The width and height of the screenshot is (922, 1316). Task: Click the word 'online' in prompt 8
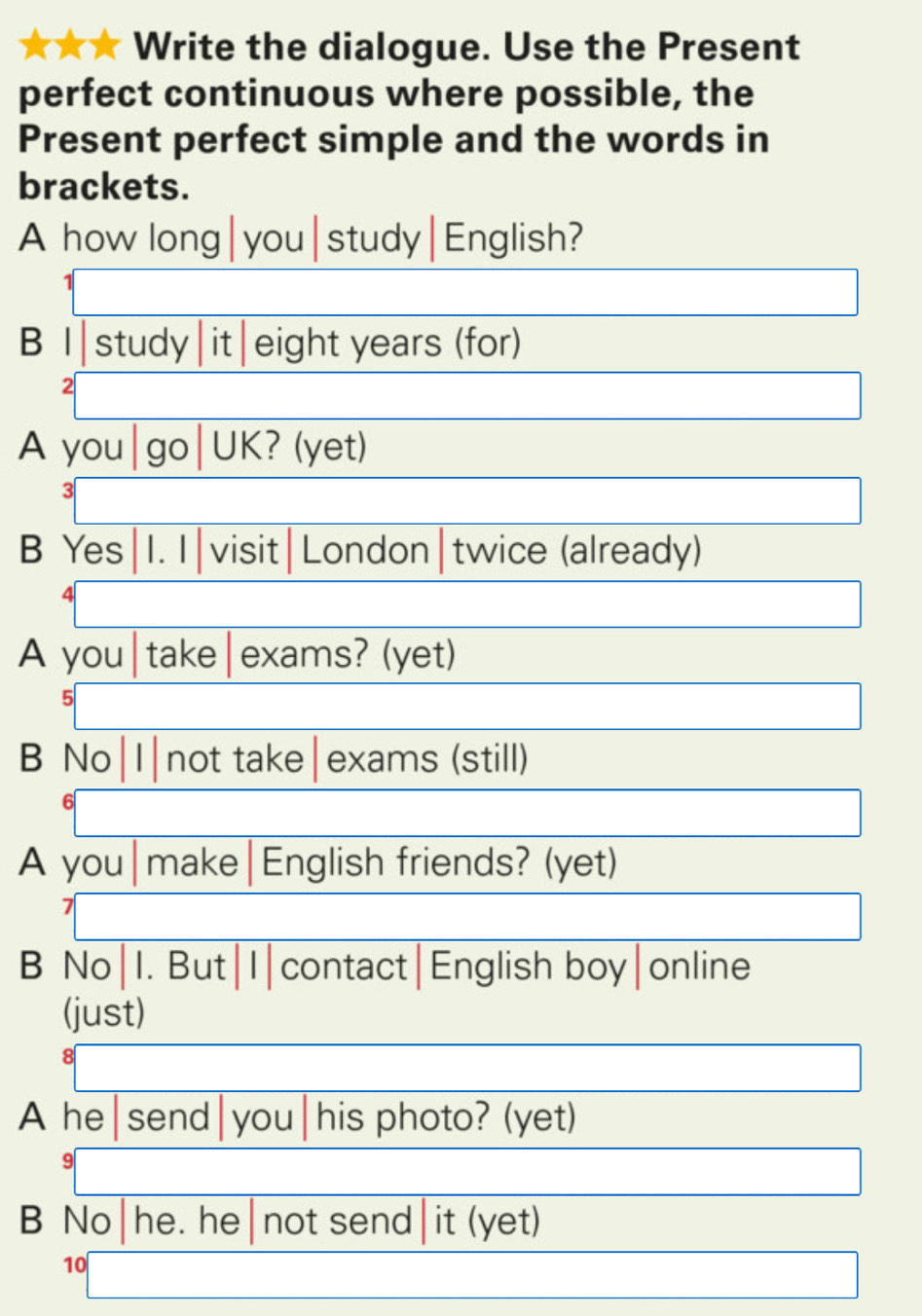click(x=700, y=967)
